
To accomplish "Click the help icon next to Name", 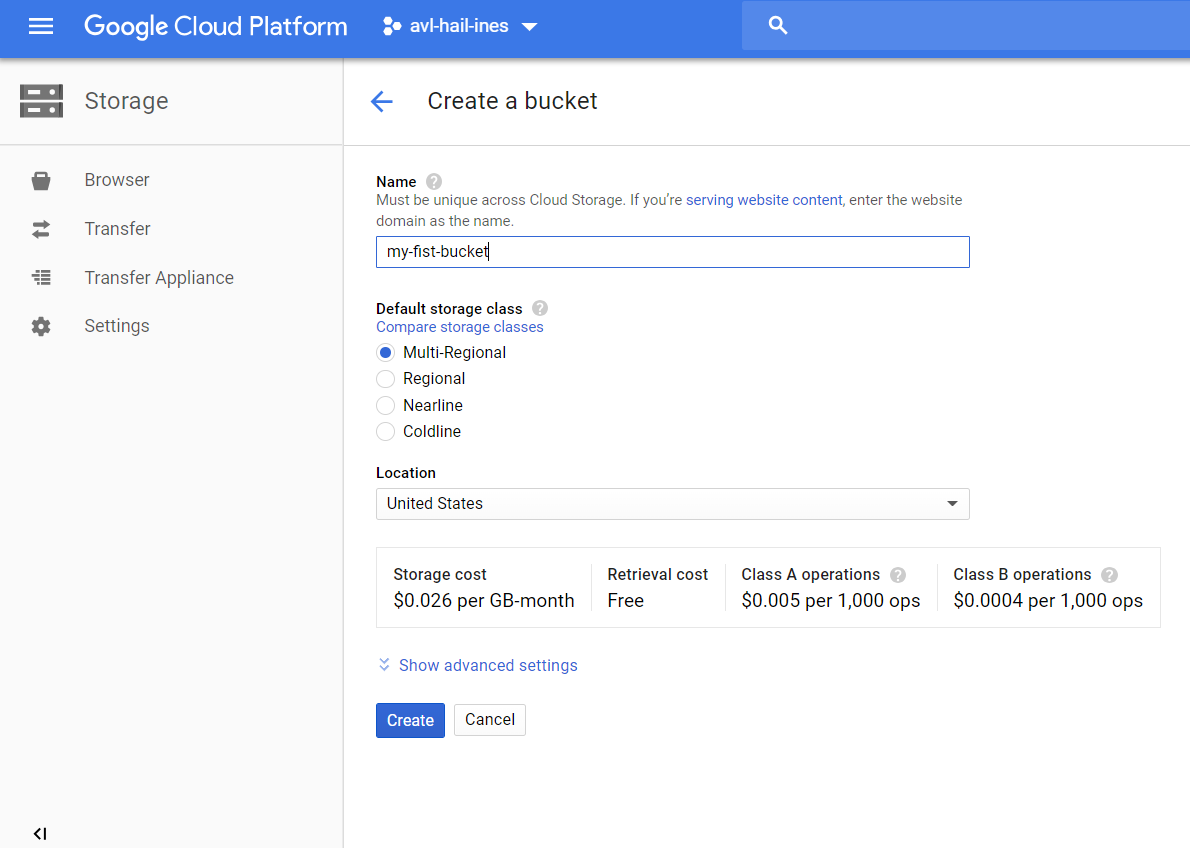I will [433, 181].
